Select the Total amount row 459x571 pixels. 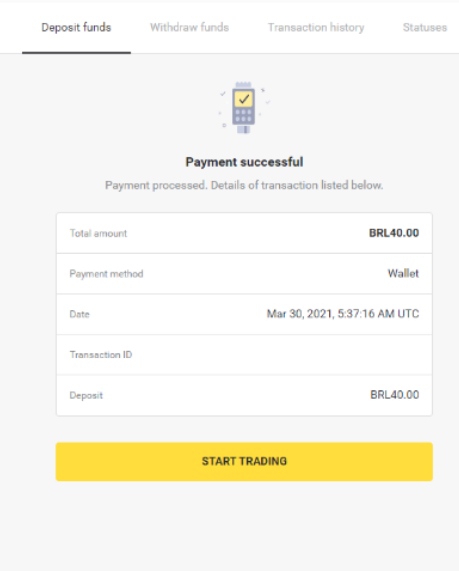pos(244,233)
